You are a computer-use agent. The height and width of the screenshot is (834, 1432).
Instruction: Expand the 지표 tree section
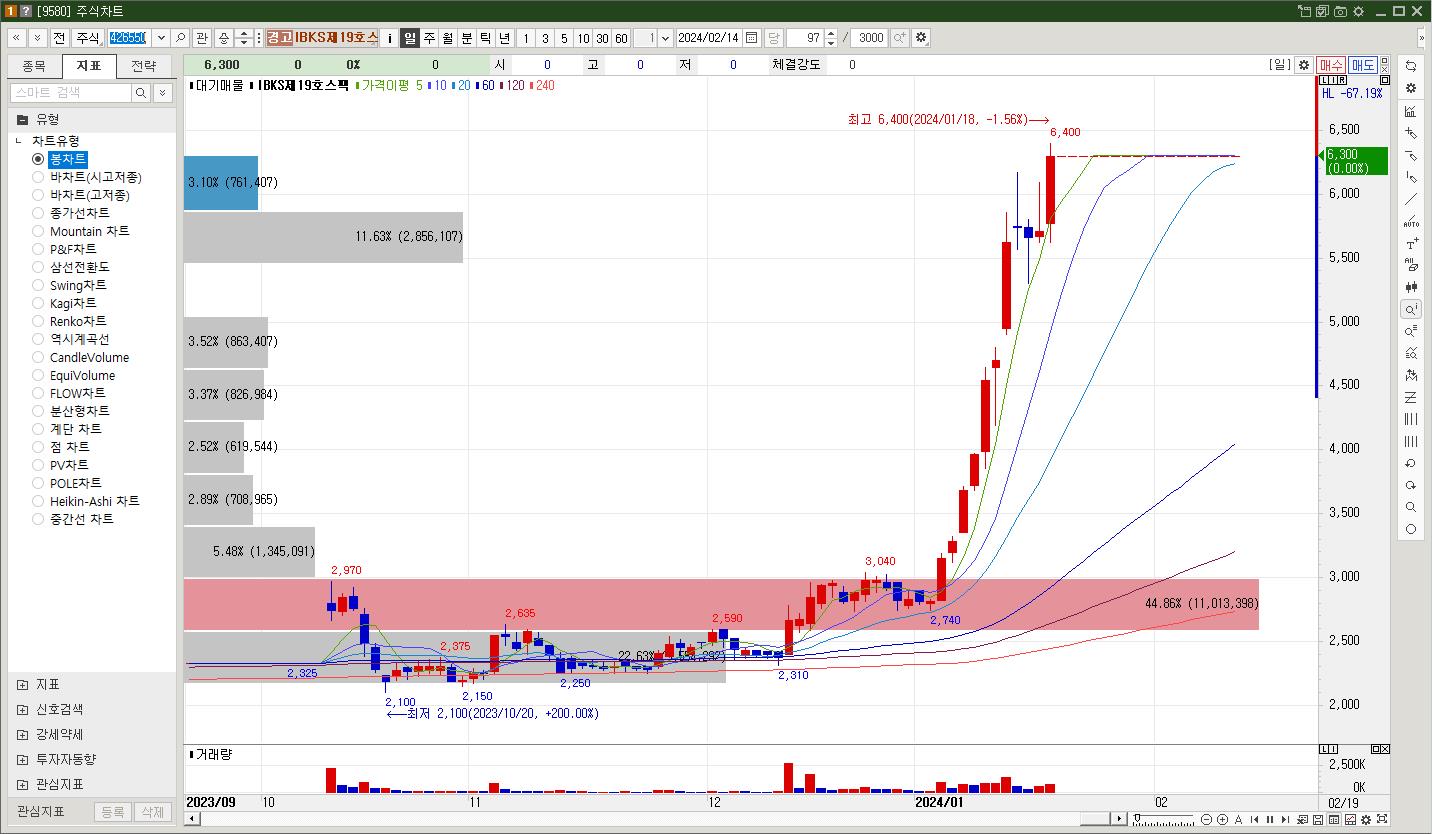click(x=22, y=685)
